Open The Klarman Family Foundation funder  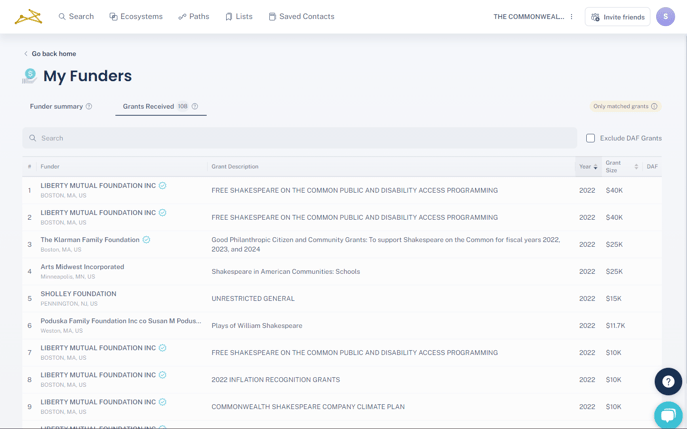coord(90,240)
